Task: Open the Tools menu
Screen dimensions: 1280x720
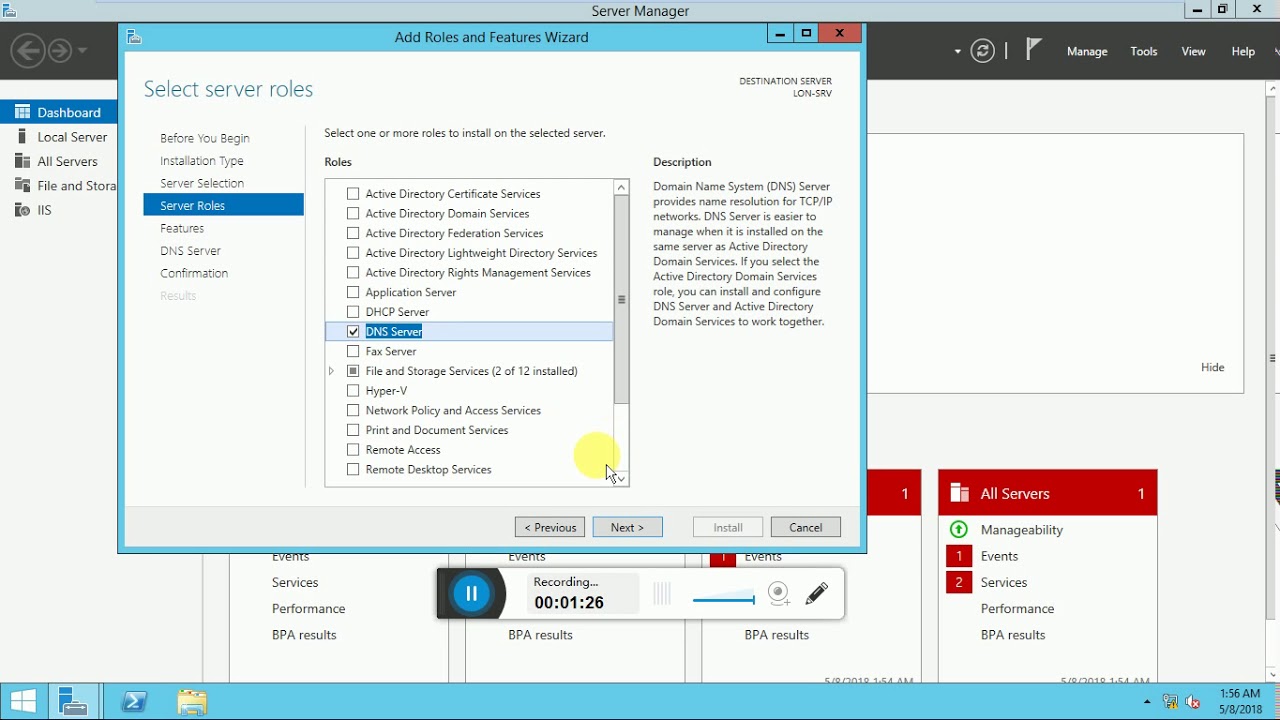Action: pyautogui.click(x=1144, y=51)
